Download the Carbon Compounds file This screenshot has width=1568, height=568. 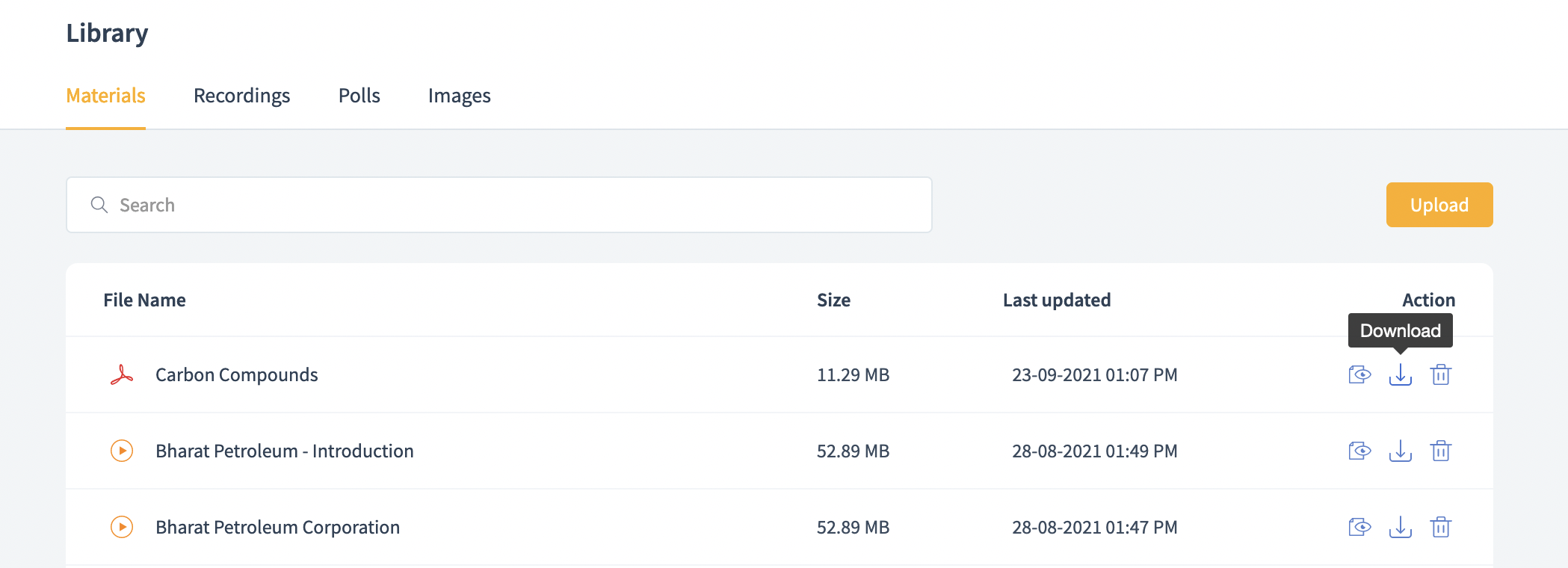point(1400,374)
